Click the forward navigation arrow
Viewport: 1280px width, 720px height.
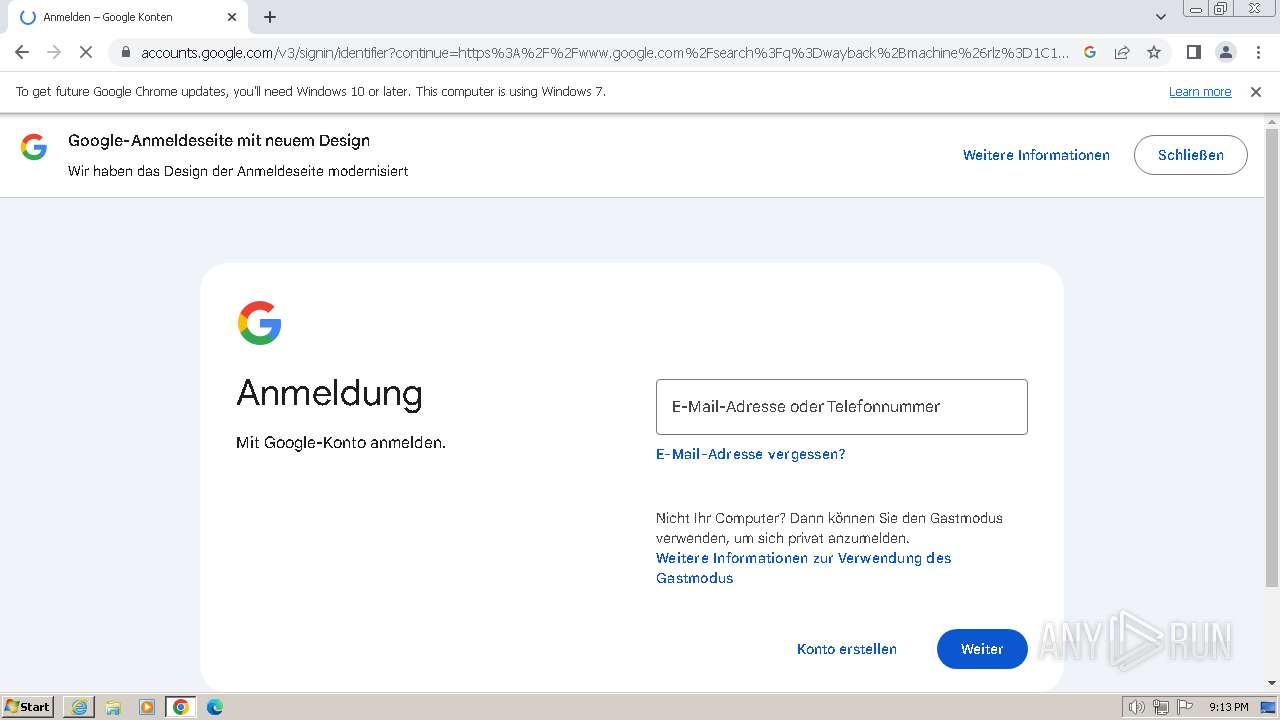pyautogui.click(x=54, y=52)
